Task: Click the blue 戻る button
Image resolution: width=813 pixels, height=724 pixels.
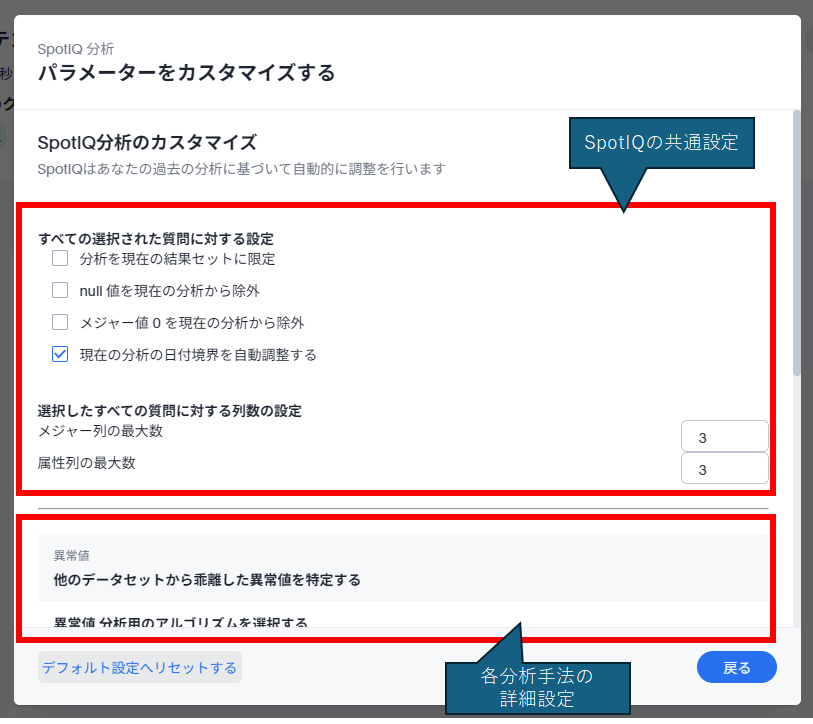Action: click(x=736, y=666)
